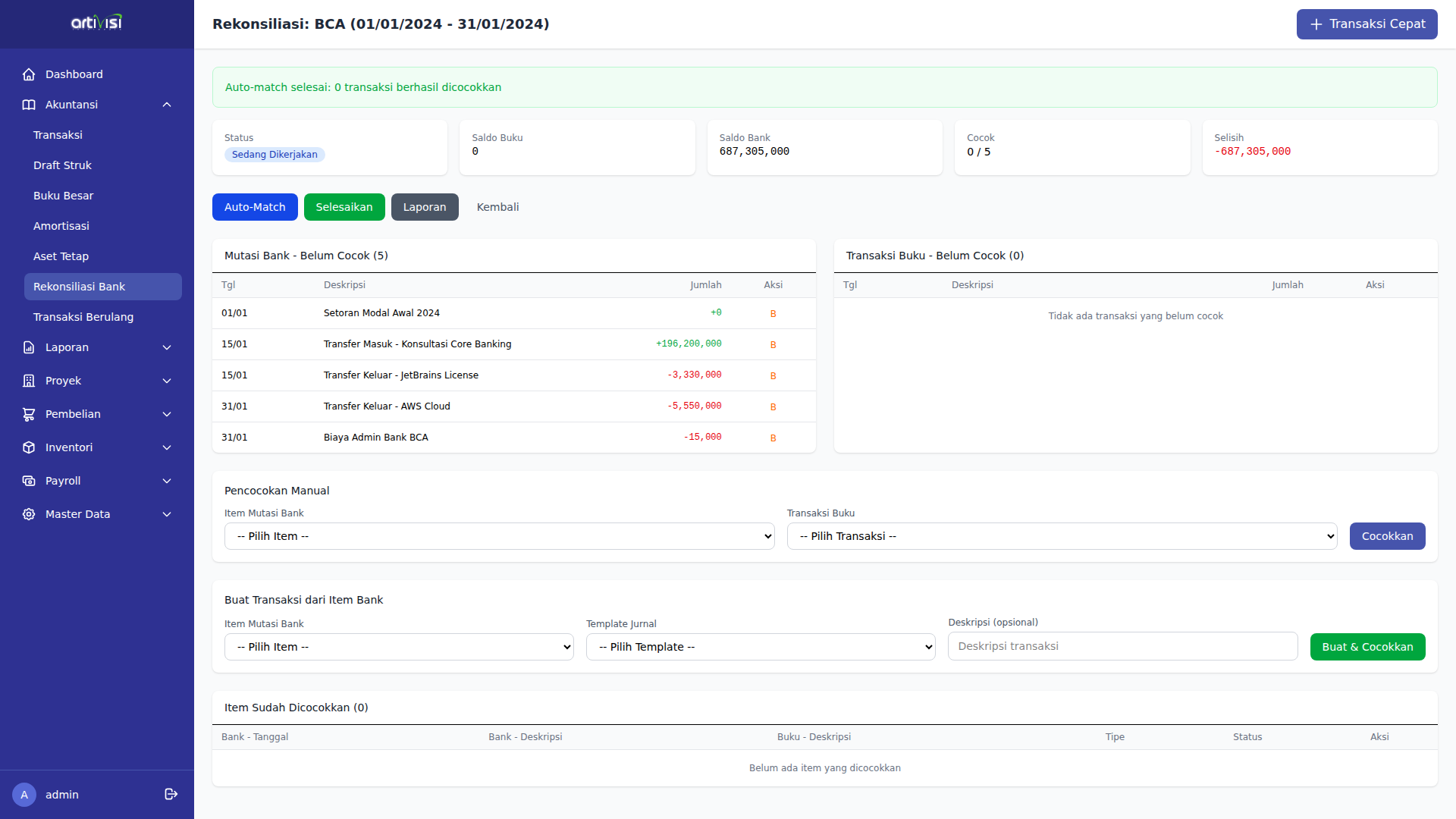Click the Kembali link
Screen dimensions: 1456x819
click(497, 207)
